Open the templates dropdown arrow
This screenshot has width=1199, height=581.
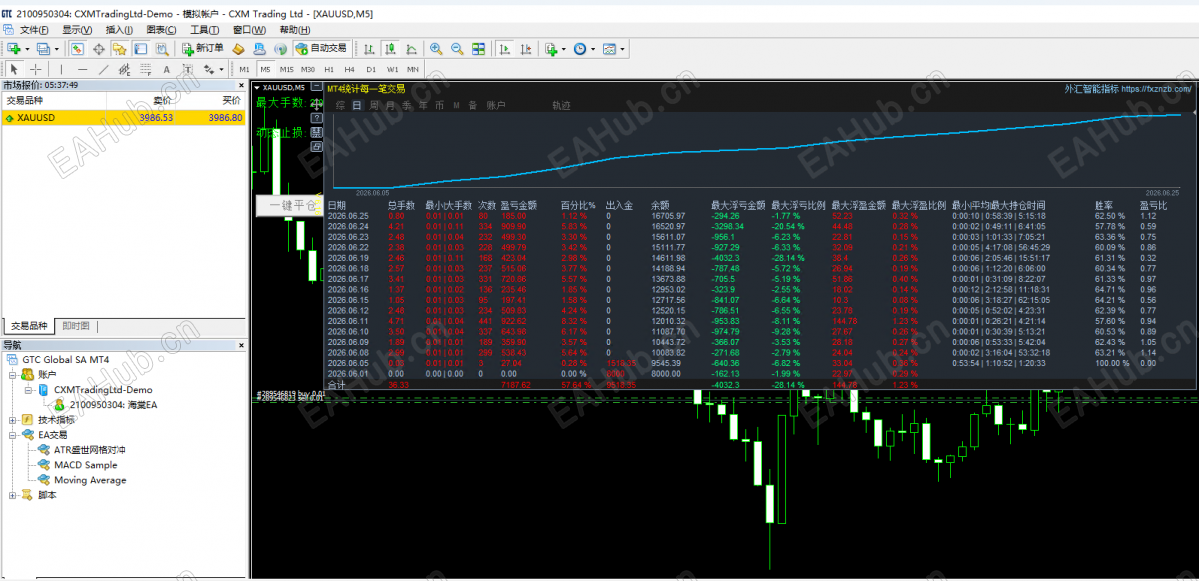(623, 49)
